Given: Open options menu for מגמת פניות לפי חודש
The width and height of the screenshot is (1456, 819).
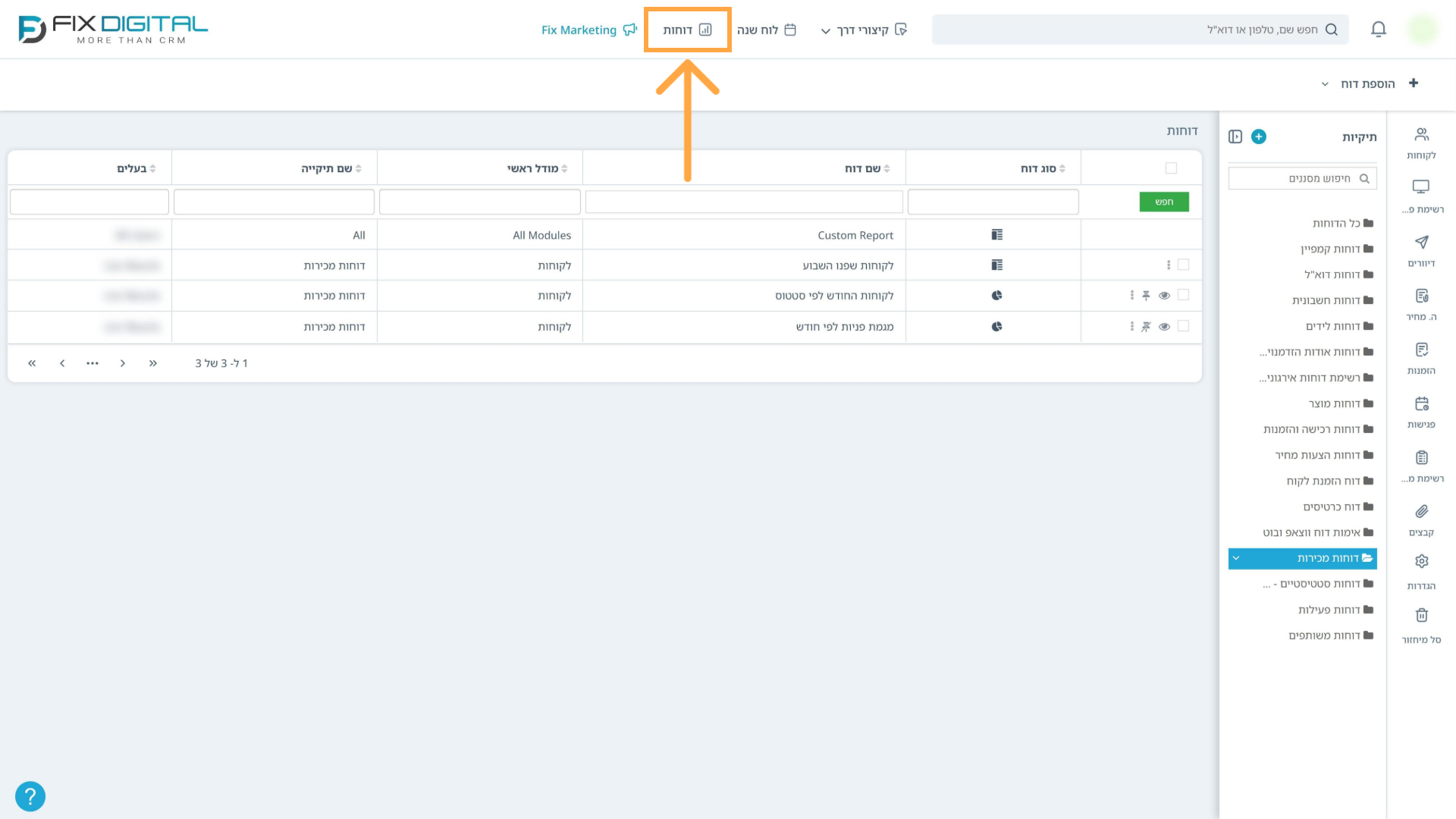Looking at the screenshot, I should (x=1132, y=326).
